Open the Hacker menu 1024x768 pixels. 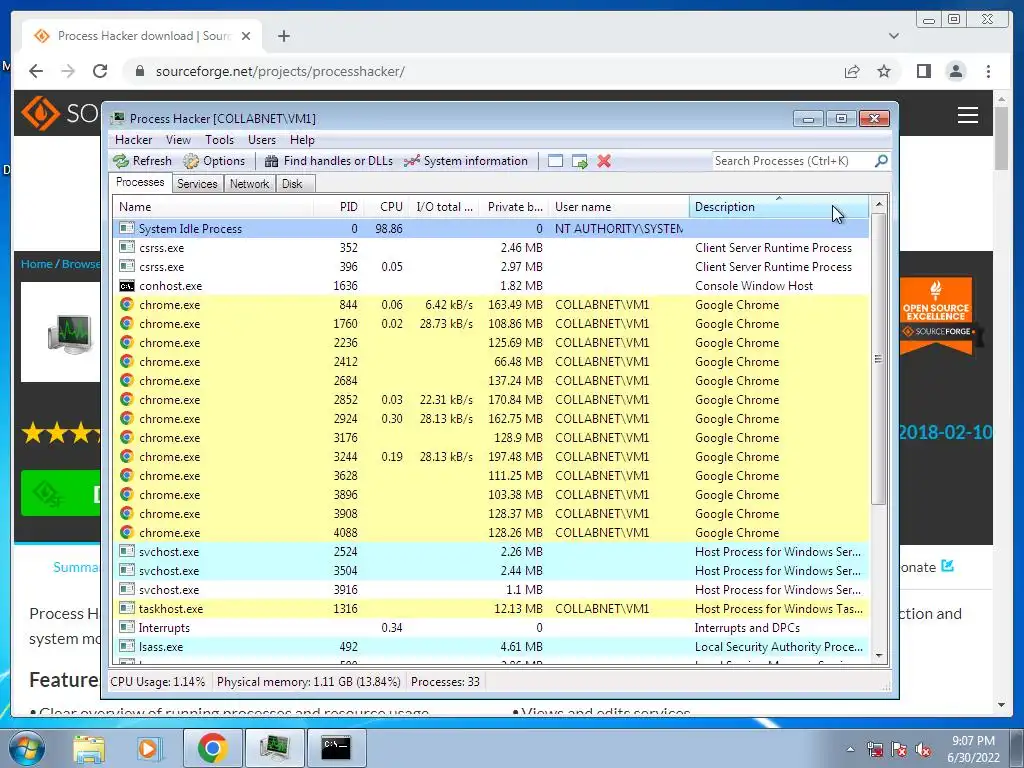tap(133, 140)
